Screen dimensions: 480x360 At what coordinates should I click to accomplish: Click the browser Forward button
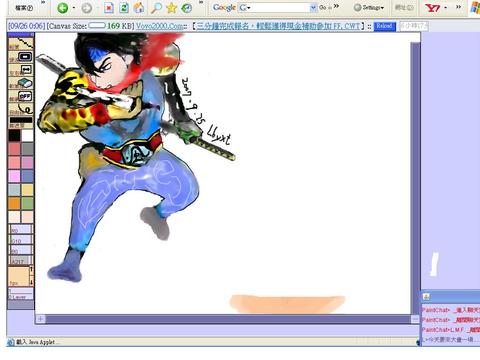coord(86,8)
